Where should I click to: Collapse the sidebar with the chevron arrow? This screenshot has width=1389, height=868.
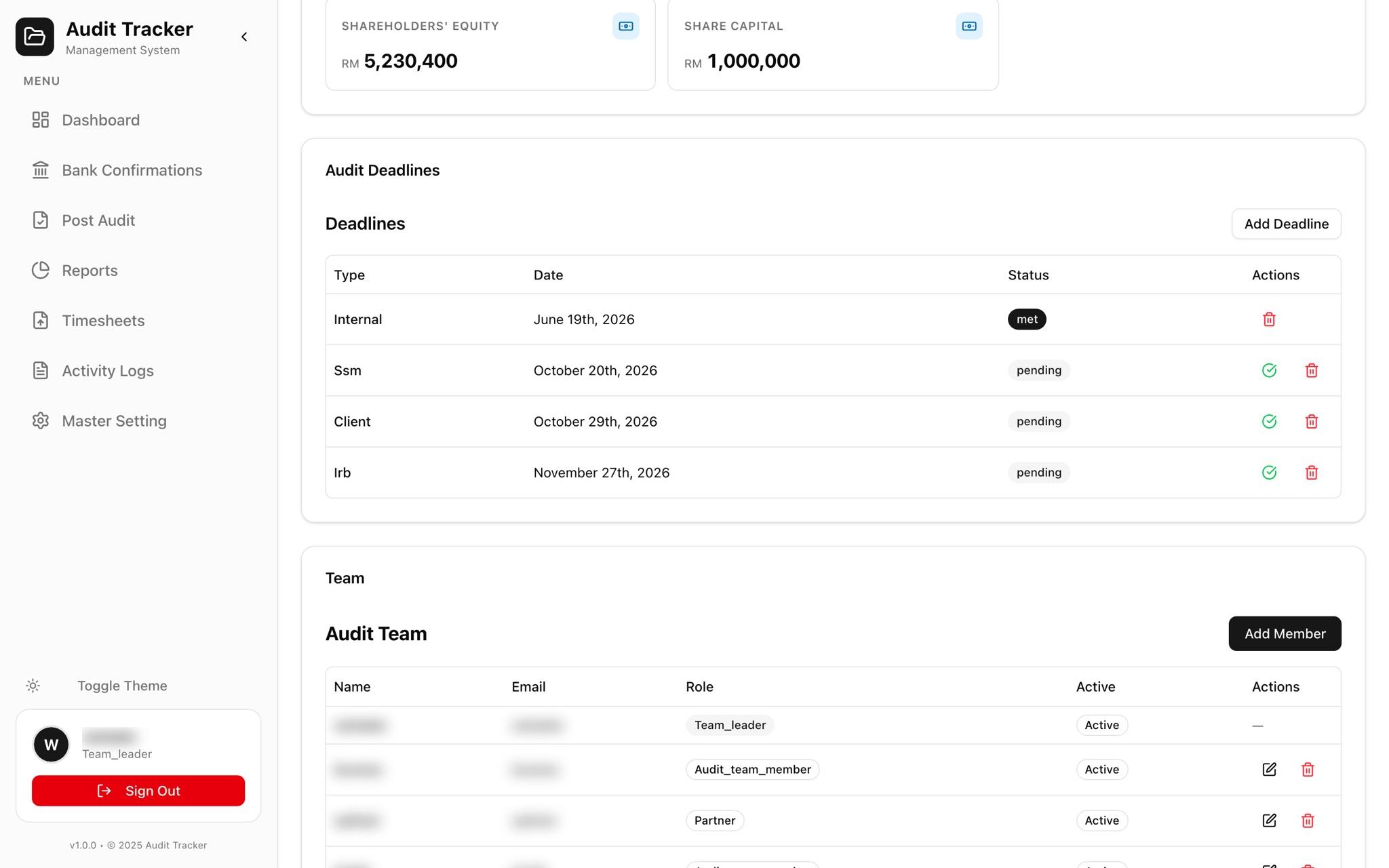point(244,37)
